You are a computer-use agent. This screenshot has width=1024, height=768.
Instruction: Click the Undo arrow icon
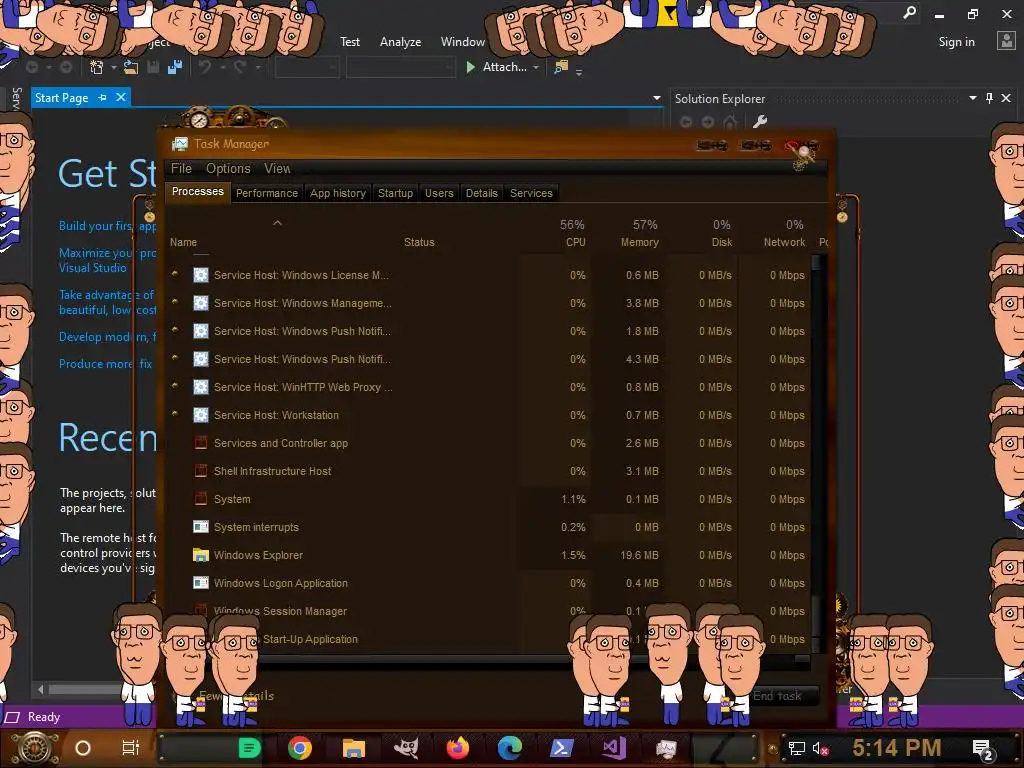click(205, 67)
